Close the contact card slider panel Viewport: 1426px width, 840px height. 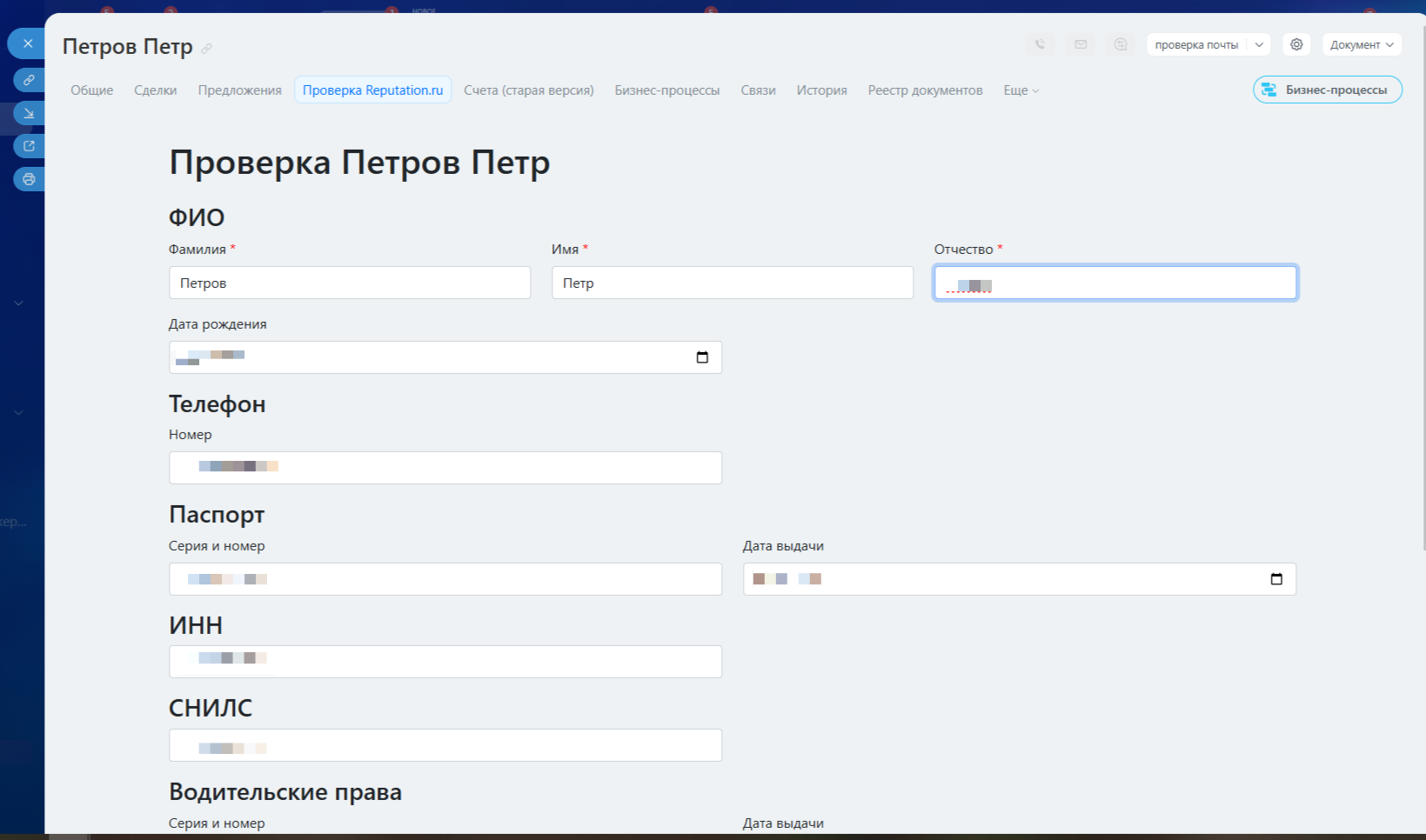point(28,43)
